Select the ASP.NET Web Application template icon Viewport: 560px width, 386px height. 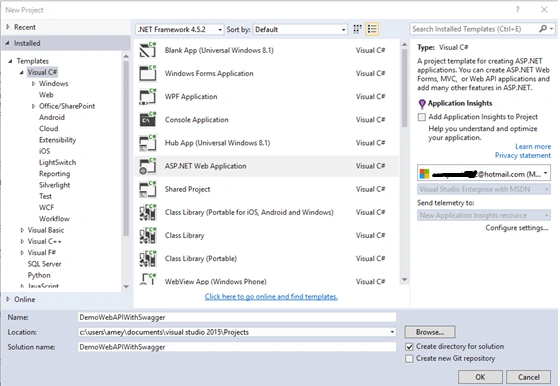coord(148,166)
